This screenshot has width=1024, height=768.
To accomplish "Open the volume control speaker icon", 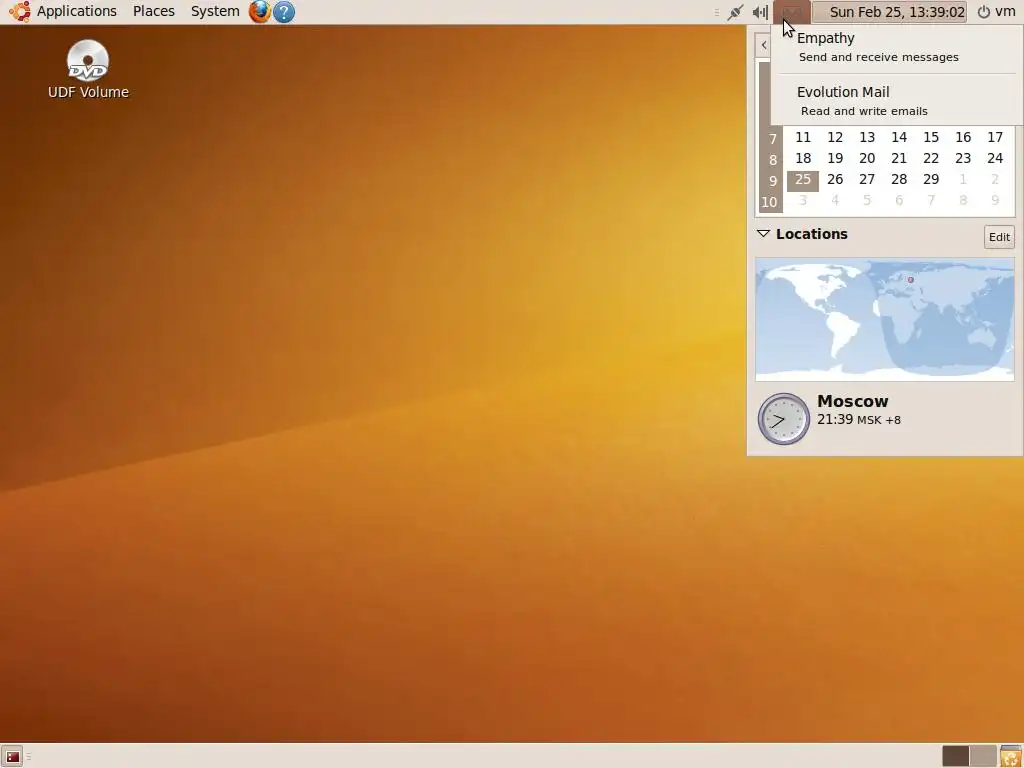I will coord(760,12).
